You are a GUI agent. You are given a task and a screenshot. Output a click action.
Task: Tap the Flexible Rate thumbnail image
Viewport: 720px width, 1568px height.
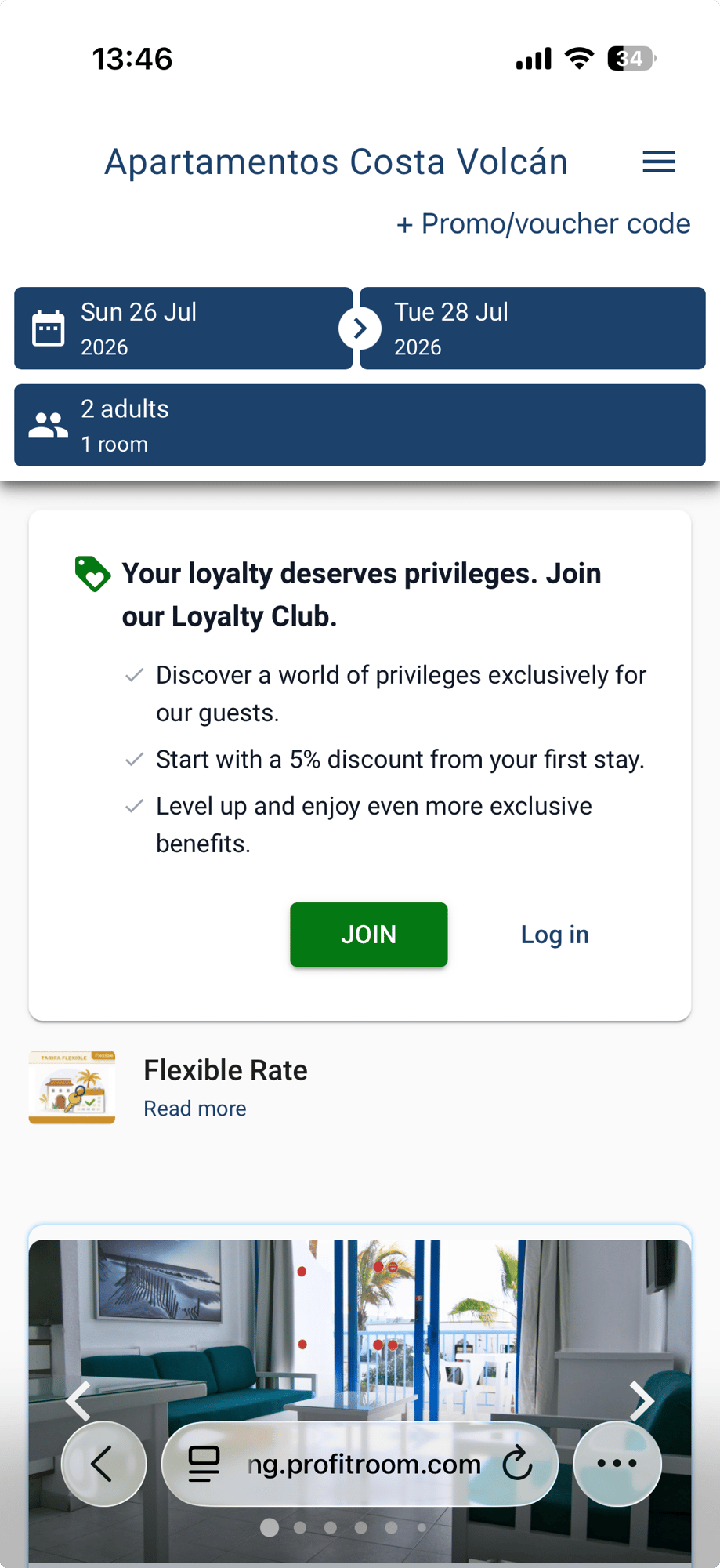point(72,1087)
